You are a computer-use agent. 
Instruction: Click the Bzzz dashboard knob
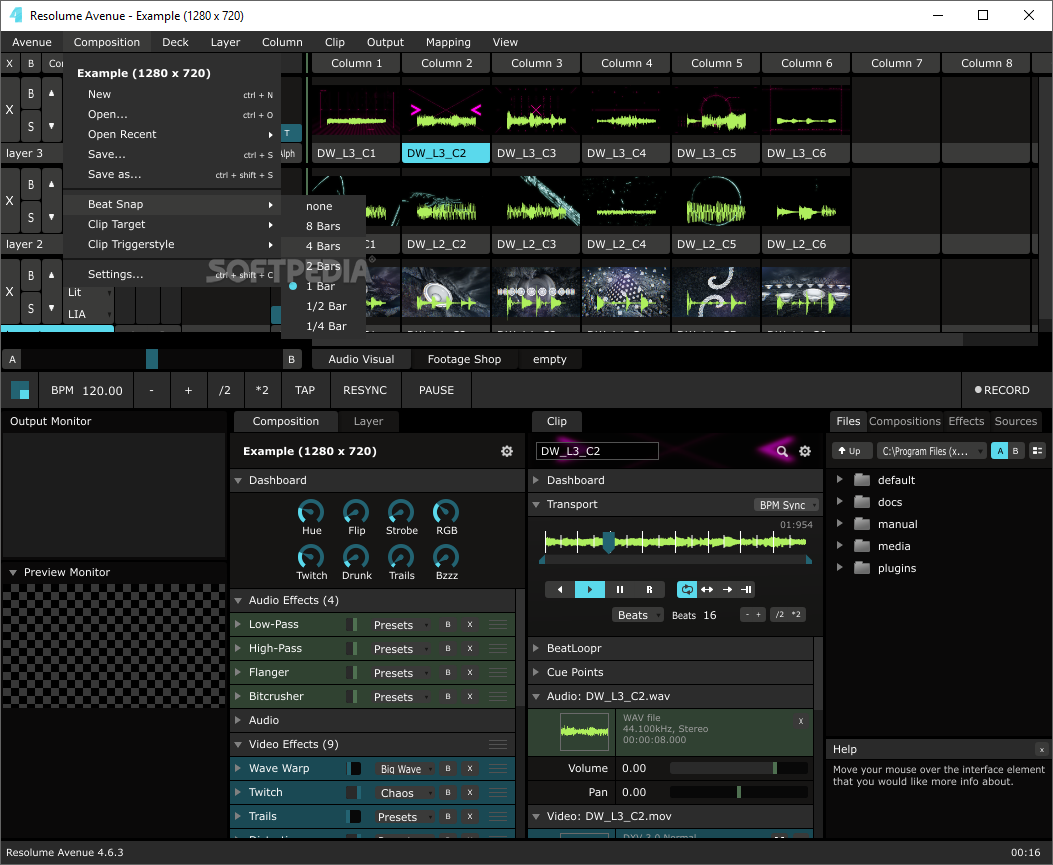click(x=446, y=557)
